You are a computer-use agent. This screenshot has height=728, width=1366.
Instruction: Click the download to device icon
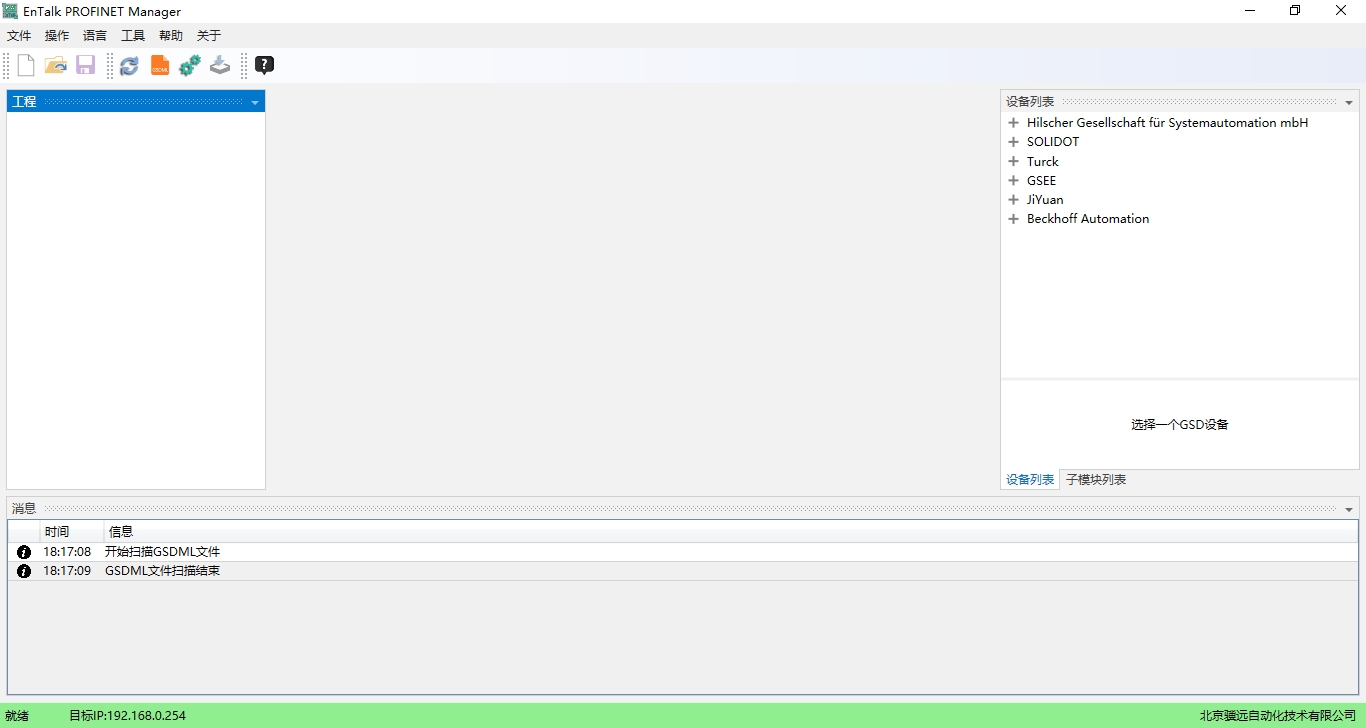pos(220,66)
